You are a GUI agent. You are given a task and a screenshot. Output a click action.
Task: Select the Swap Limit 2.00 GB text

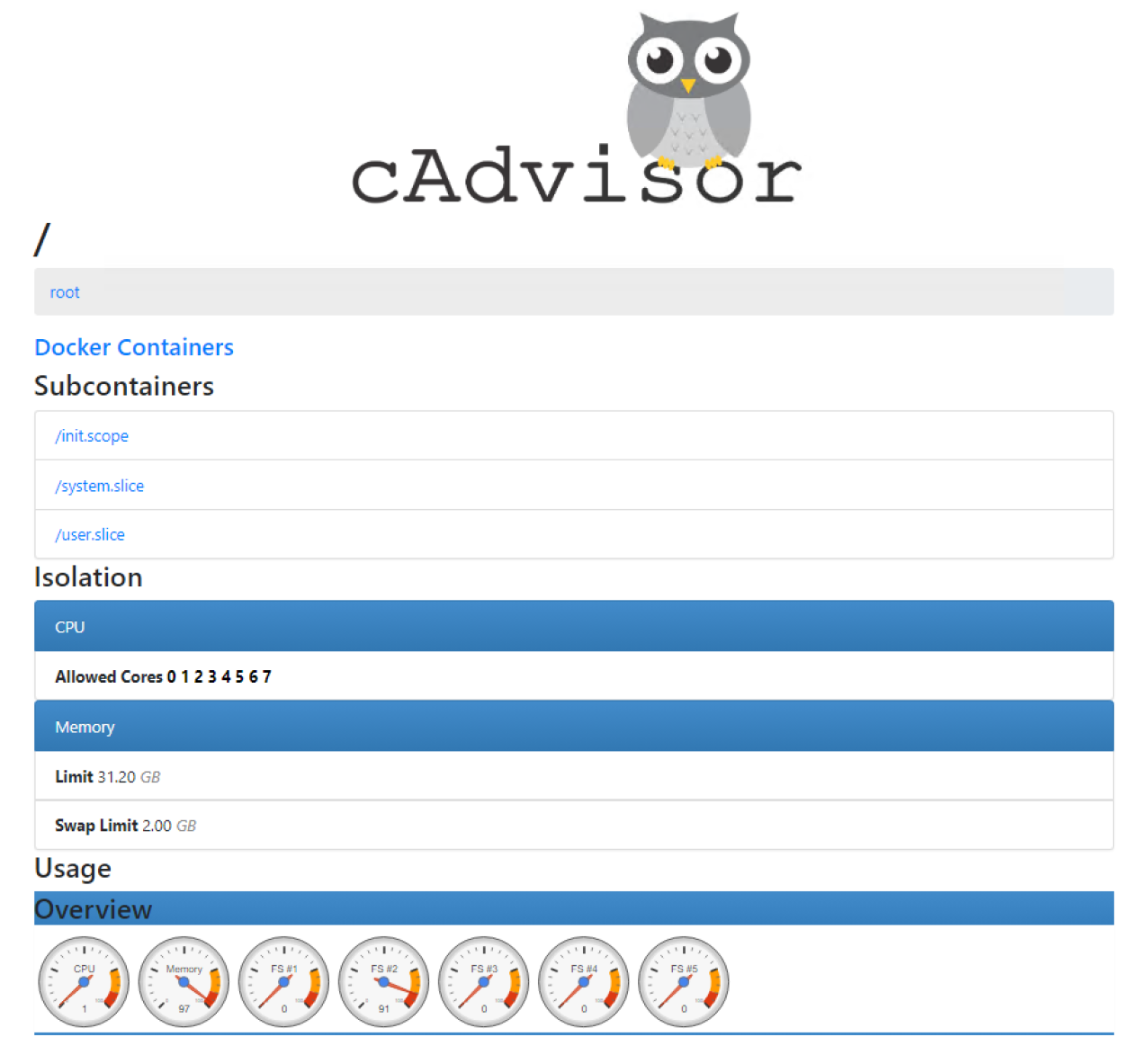click(x=125, y=826)
